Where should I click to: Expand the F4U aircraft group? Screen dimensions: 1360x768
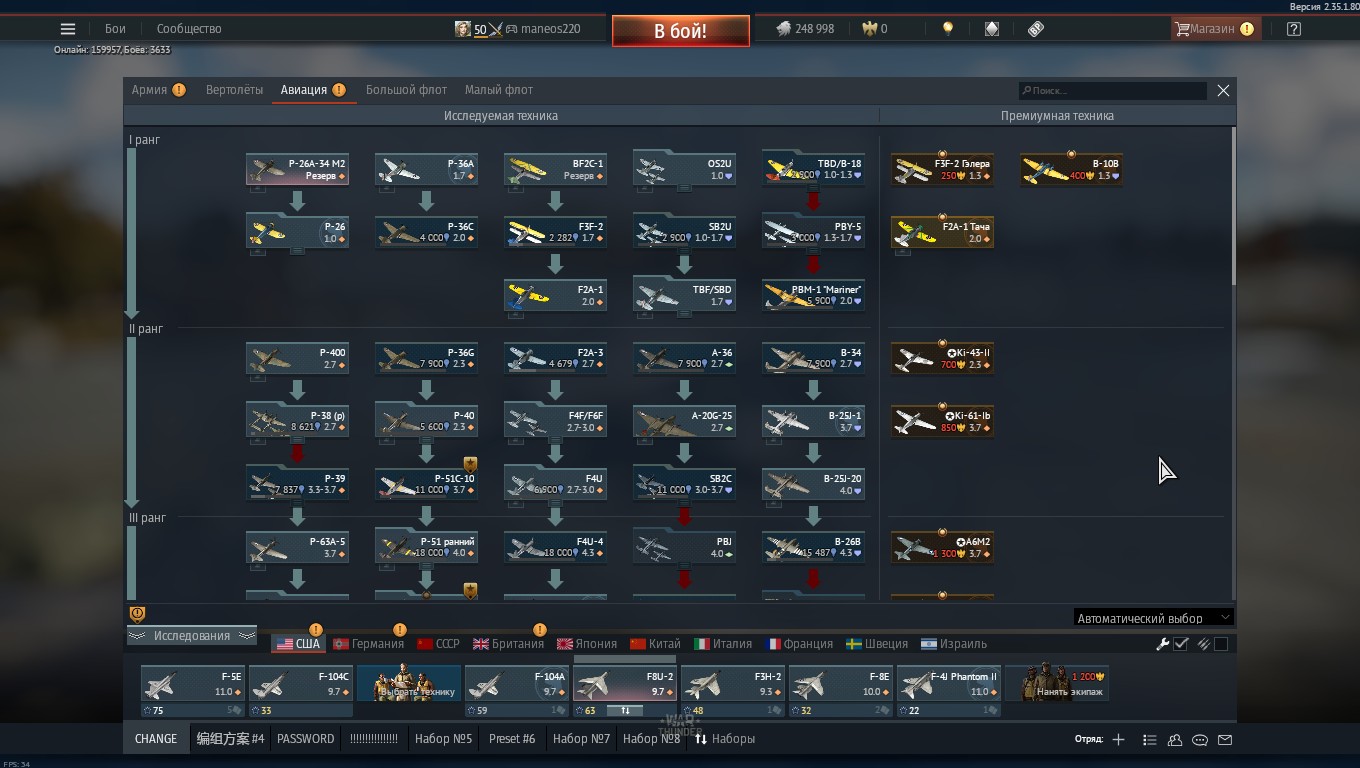tap(555, 484)
